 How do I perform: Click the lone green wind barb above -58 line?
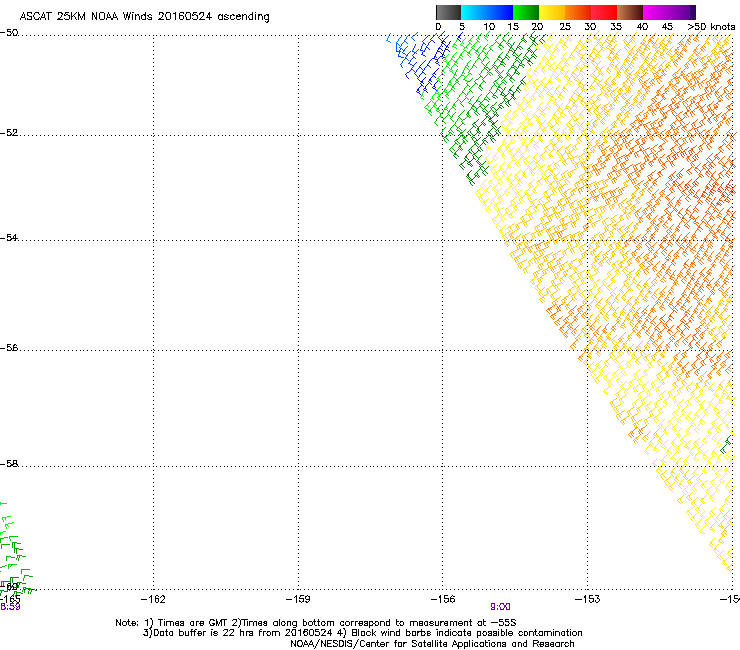[726, 445]
